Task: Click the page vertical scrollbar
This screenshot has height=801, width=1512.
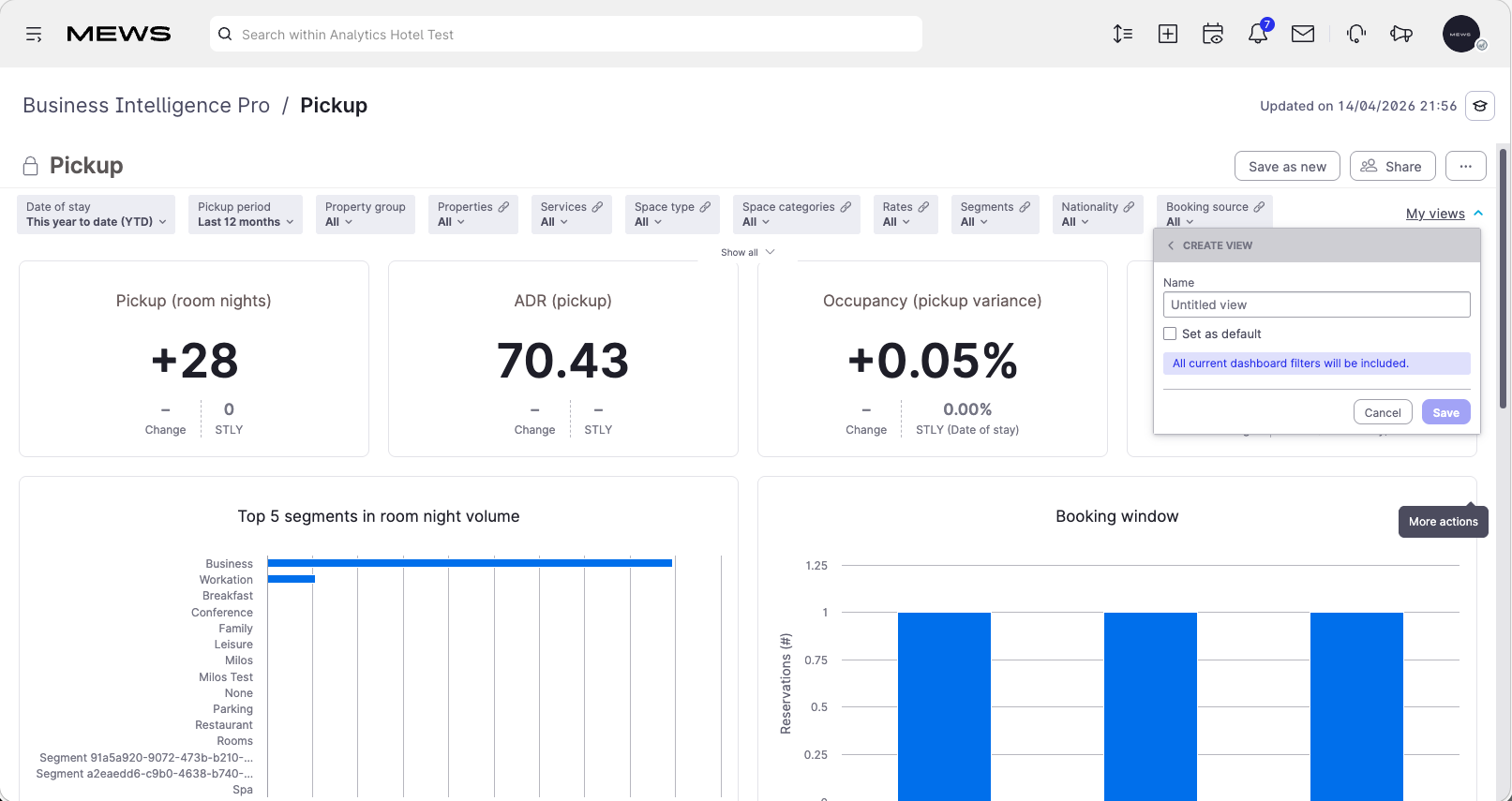Action: coord(1504,278)
